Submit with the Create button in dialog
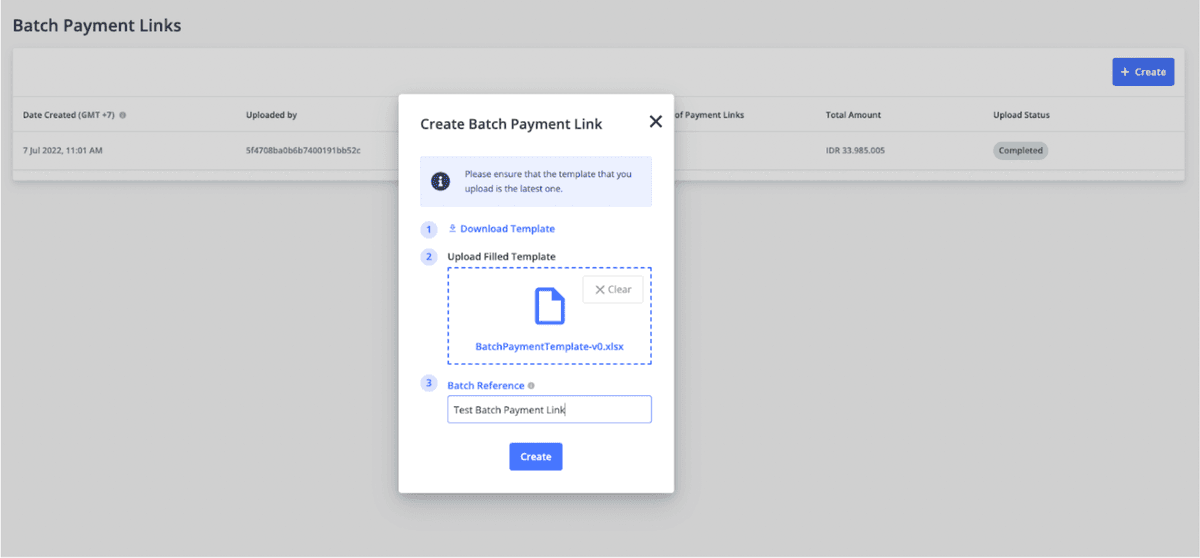The image size is (1200, 558). pos(535,457)
